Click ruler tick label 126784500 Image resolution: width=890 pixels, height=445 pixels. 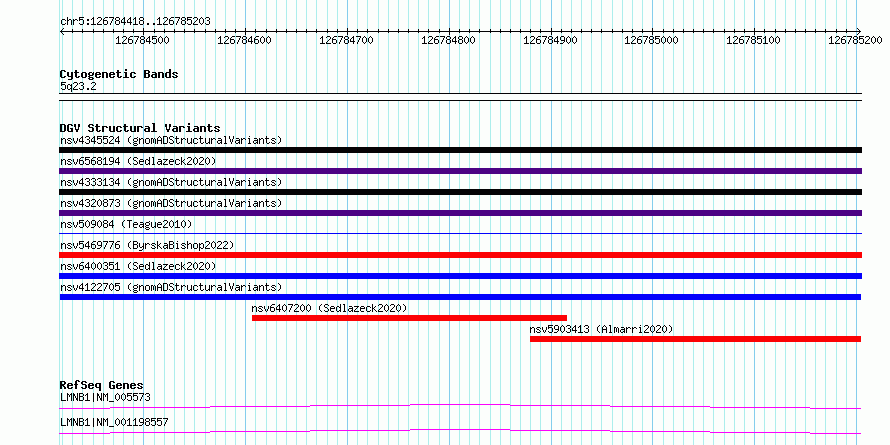pos(142,40)
